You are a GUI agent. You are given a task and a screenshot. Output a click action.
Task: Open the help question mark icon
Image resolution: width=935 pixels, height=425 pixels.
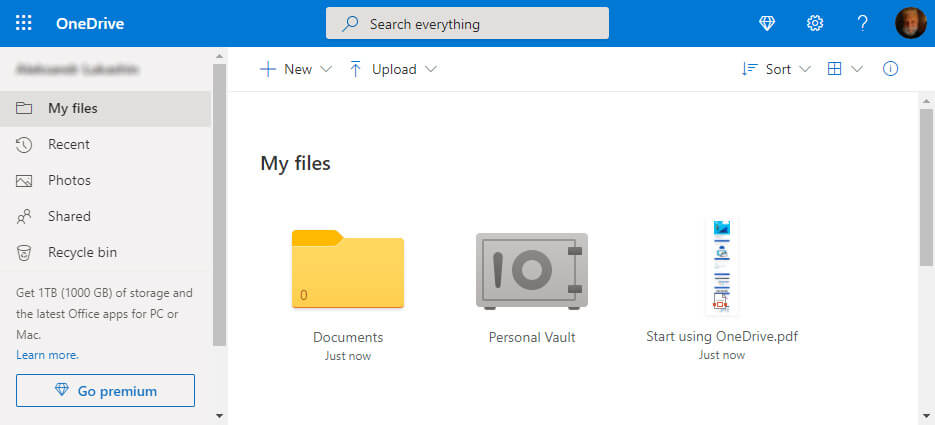point(862,23)
